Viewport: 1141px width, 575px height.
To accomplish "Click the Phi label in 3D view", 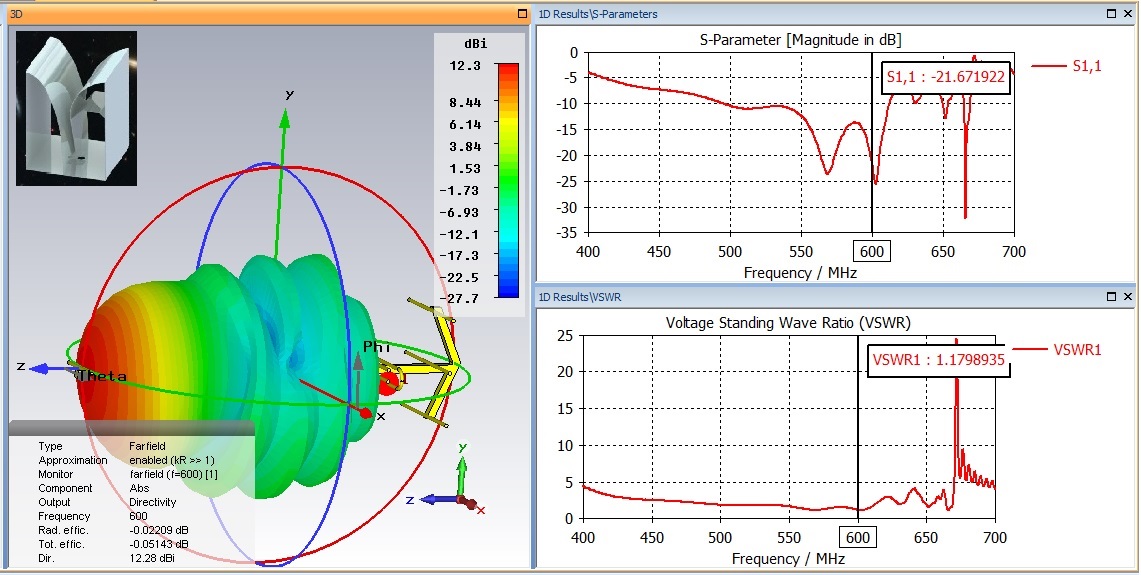I will click(x=378, y=348).
